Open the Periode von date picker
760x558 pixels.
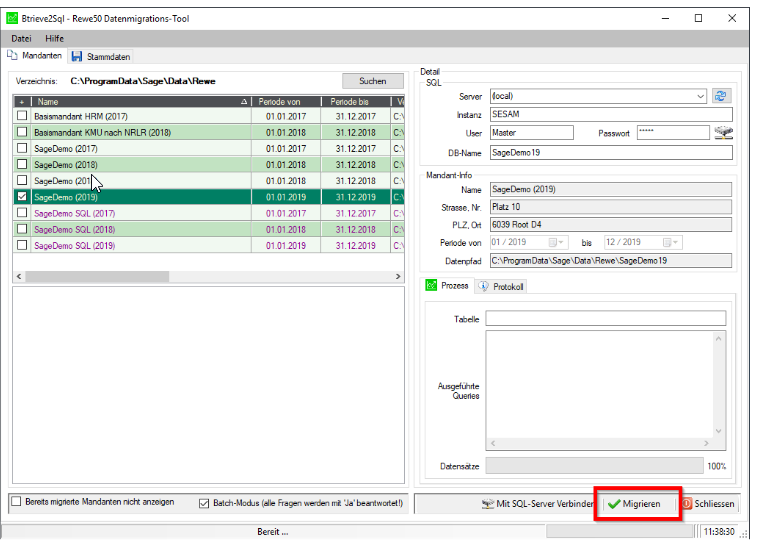pos(556,242)
